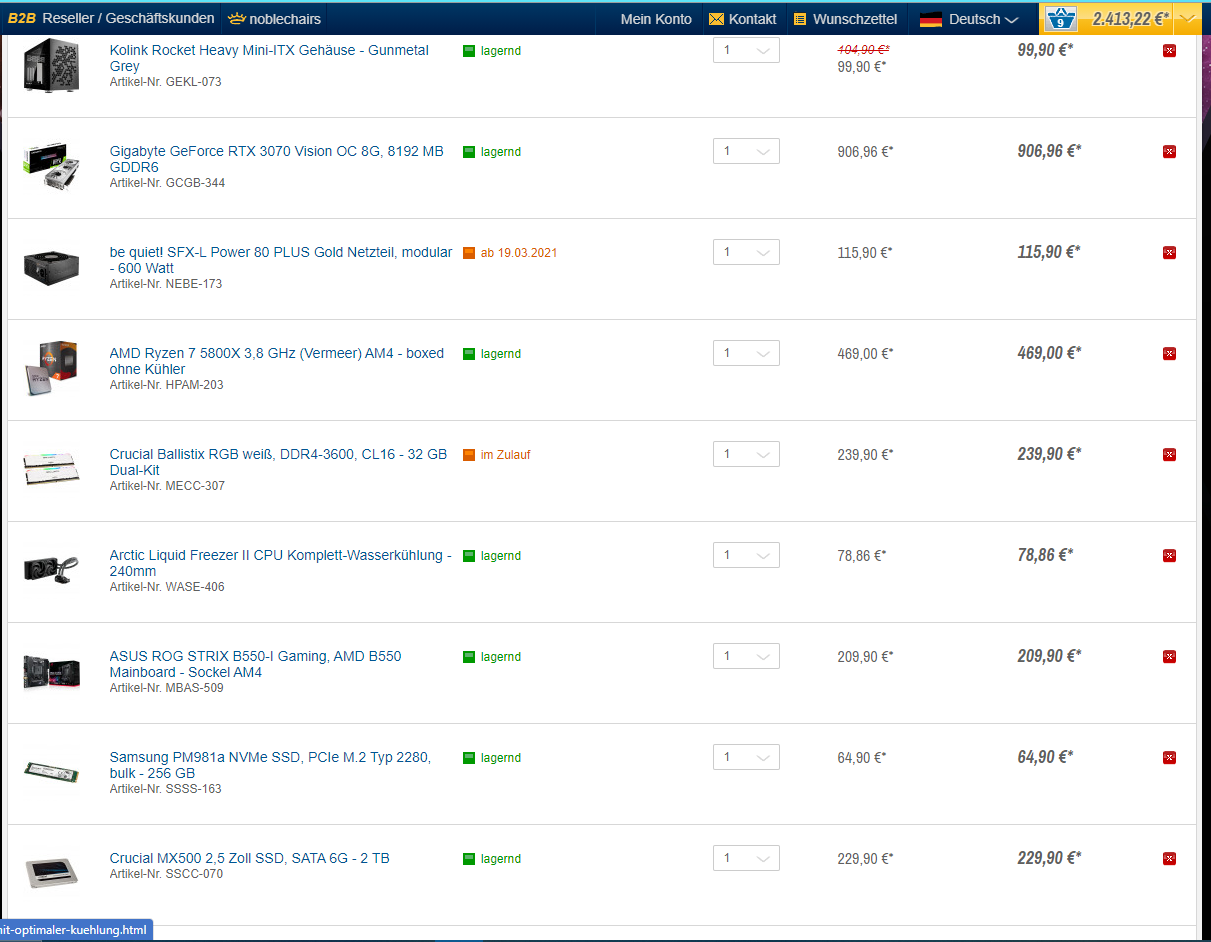Remove Crucial MX500 SSD from cart
Image resolution: width=1211 pixels, height=942 pixels.
point(1169,859)
